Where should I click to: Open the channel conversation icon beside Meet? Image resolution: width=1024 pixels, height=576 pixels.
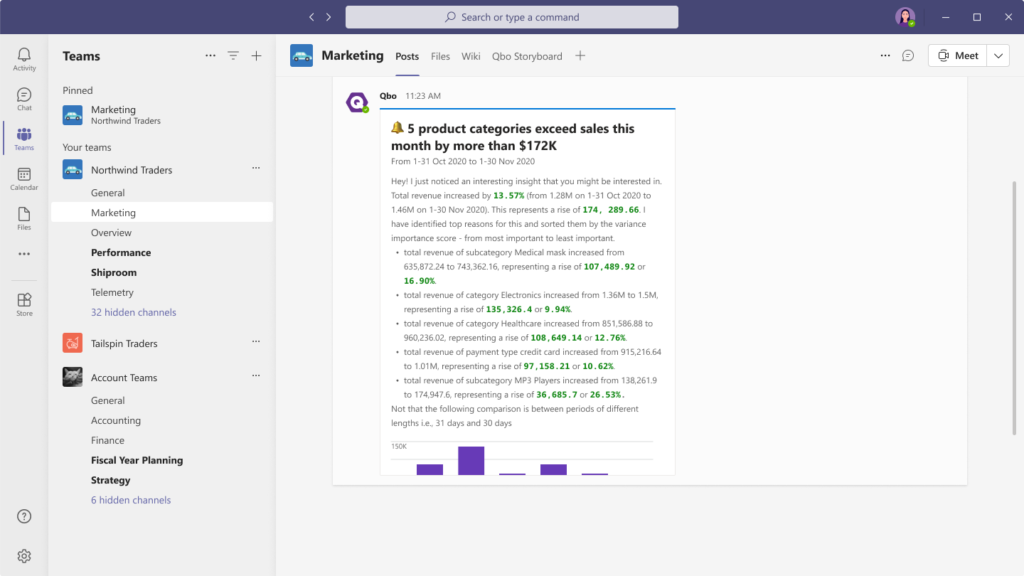[908, 56]
